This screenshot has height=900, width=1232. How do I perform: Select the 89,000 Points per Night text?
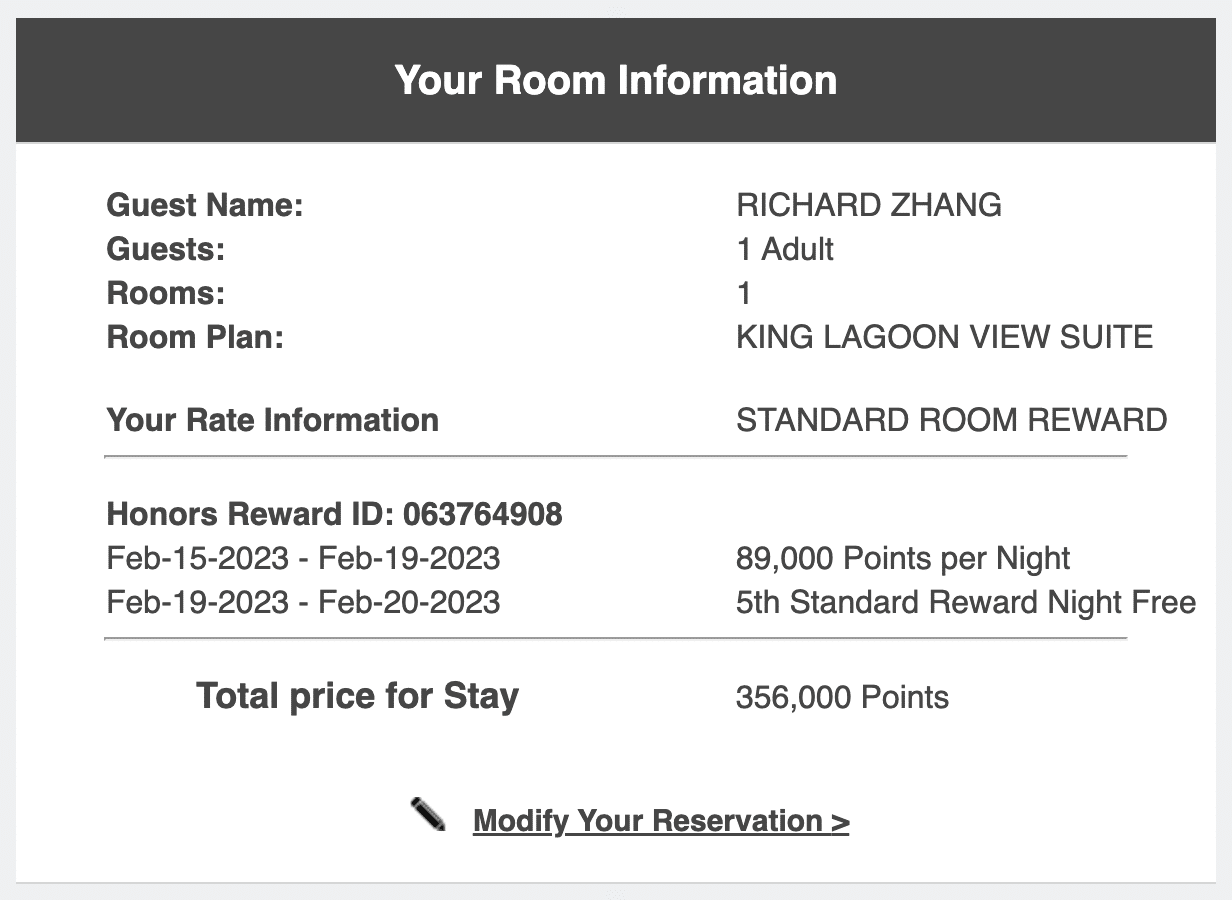click(902, 558)
